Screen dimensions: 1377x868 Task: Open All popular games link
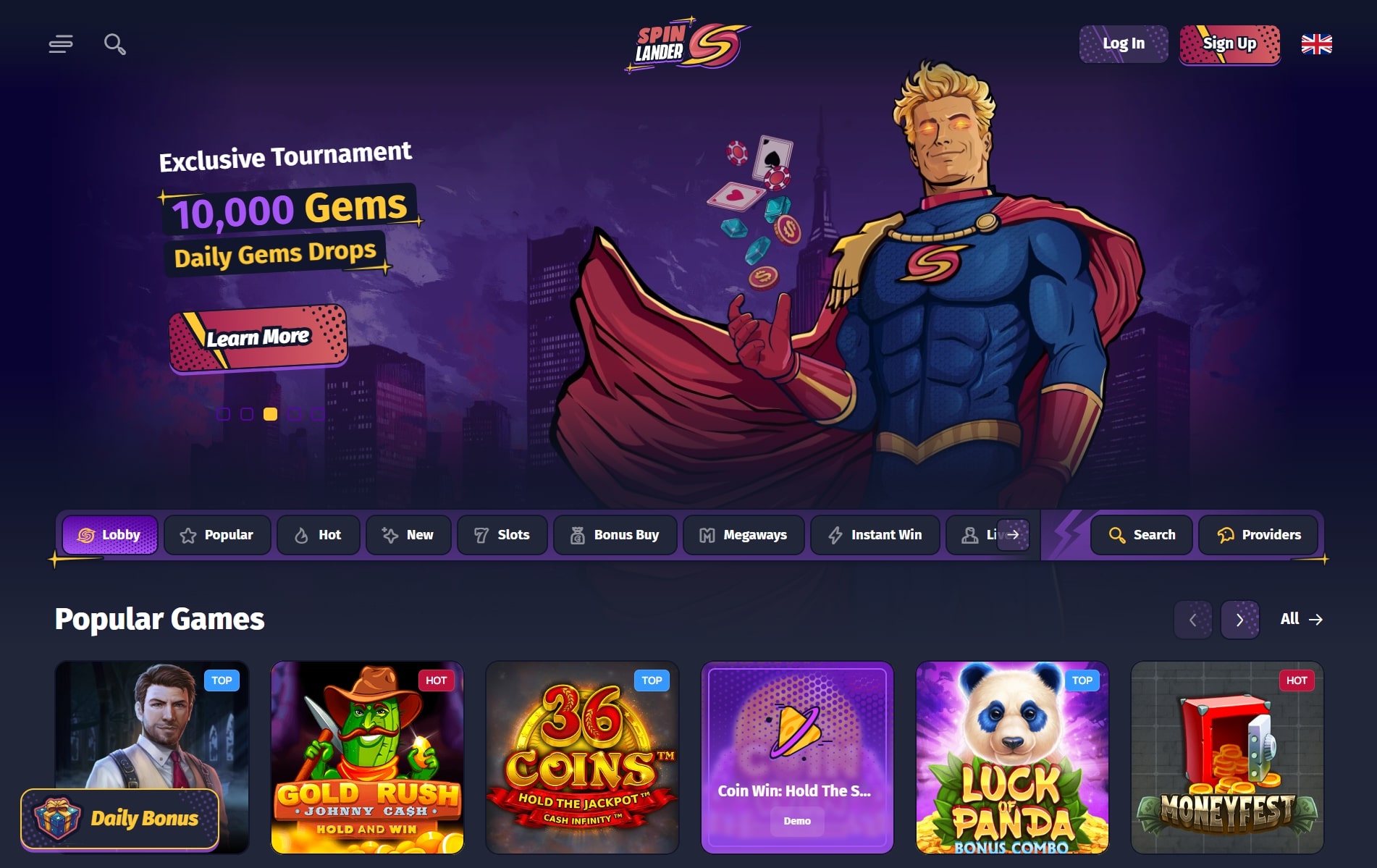click(1301, 619)
